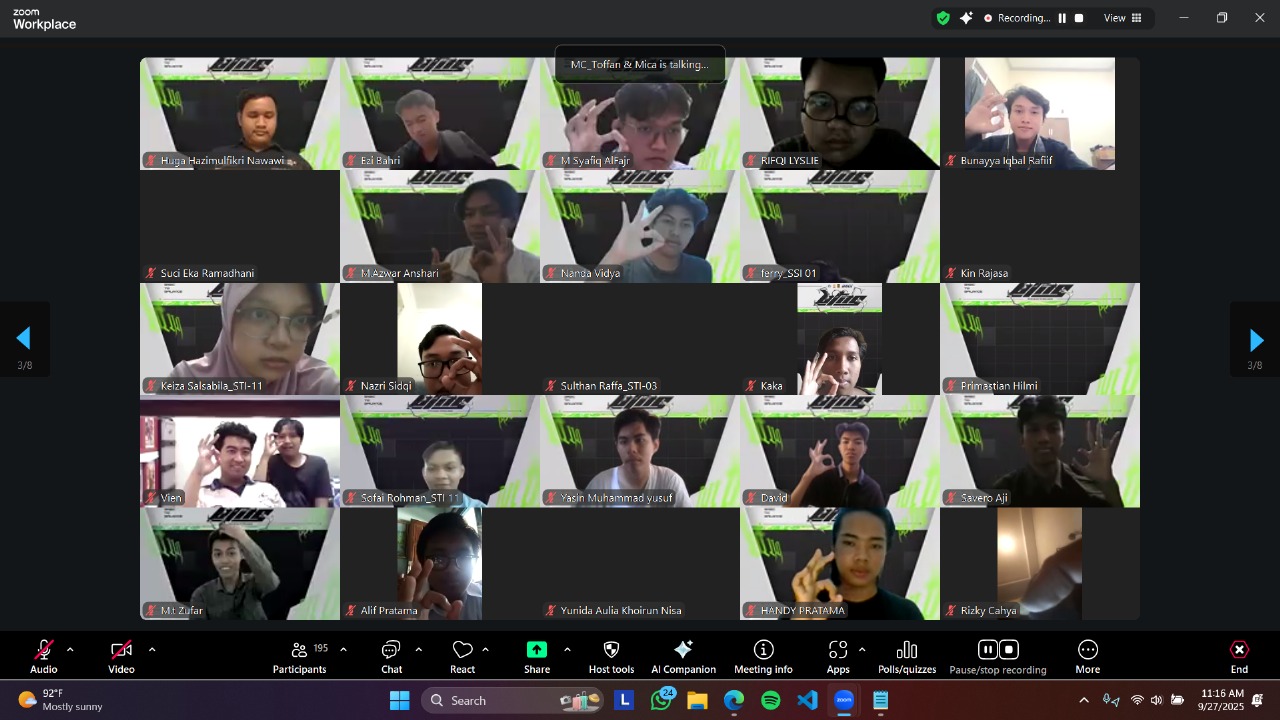
Task: Open the Zoom Apps panel
Action: point(838,657)
